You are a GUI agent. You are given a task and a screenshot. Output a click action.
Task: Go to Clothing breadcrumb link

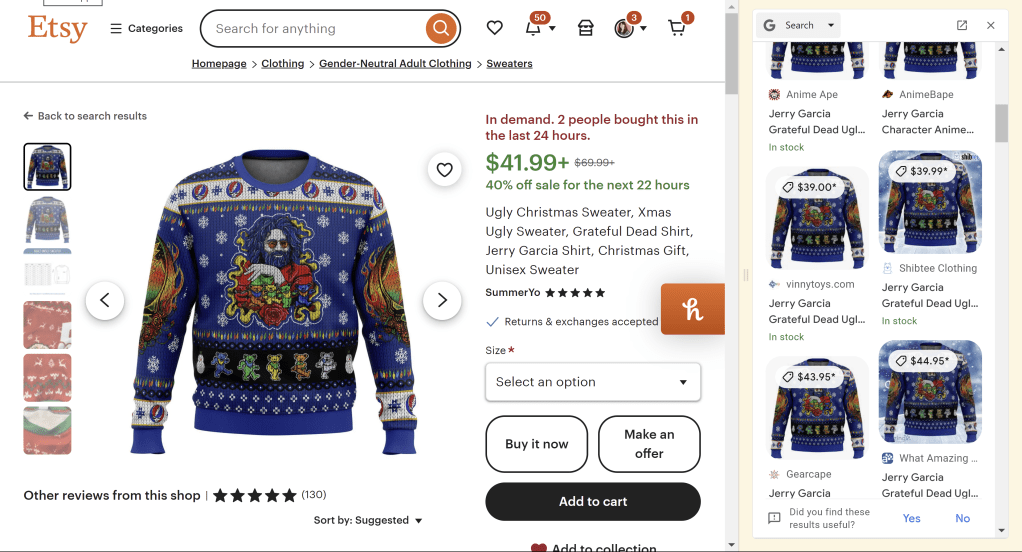[x=283, y=63]
